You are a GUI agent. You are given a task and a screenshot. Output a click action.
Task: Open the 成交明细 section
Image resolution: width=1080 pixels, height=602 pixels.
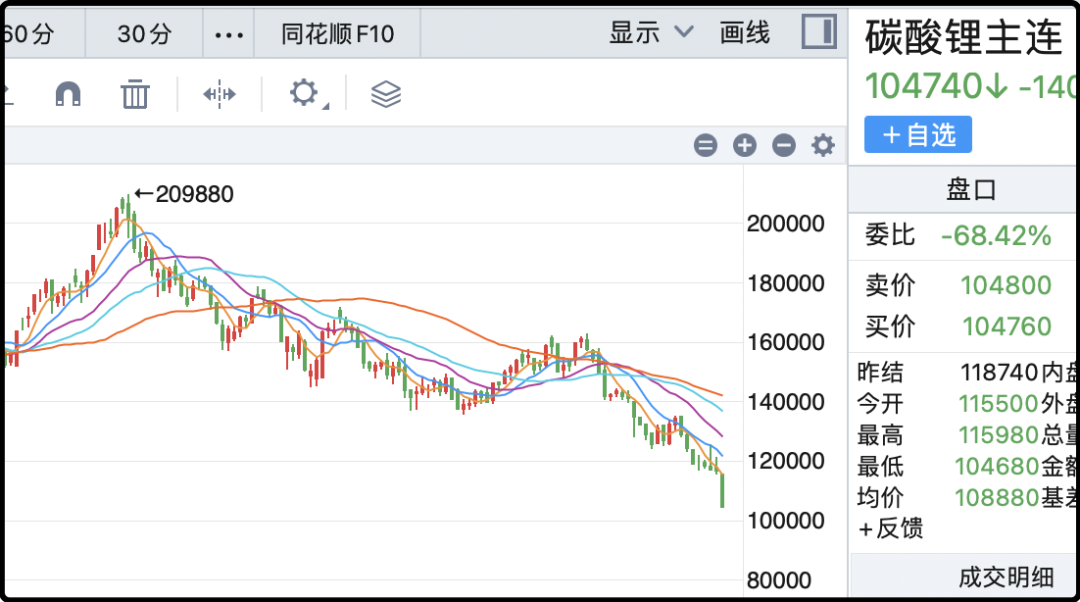click(x=1006, y=577)
